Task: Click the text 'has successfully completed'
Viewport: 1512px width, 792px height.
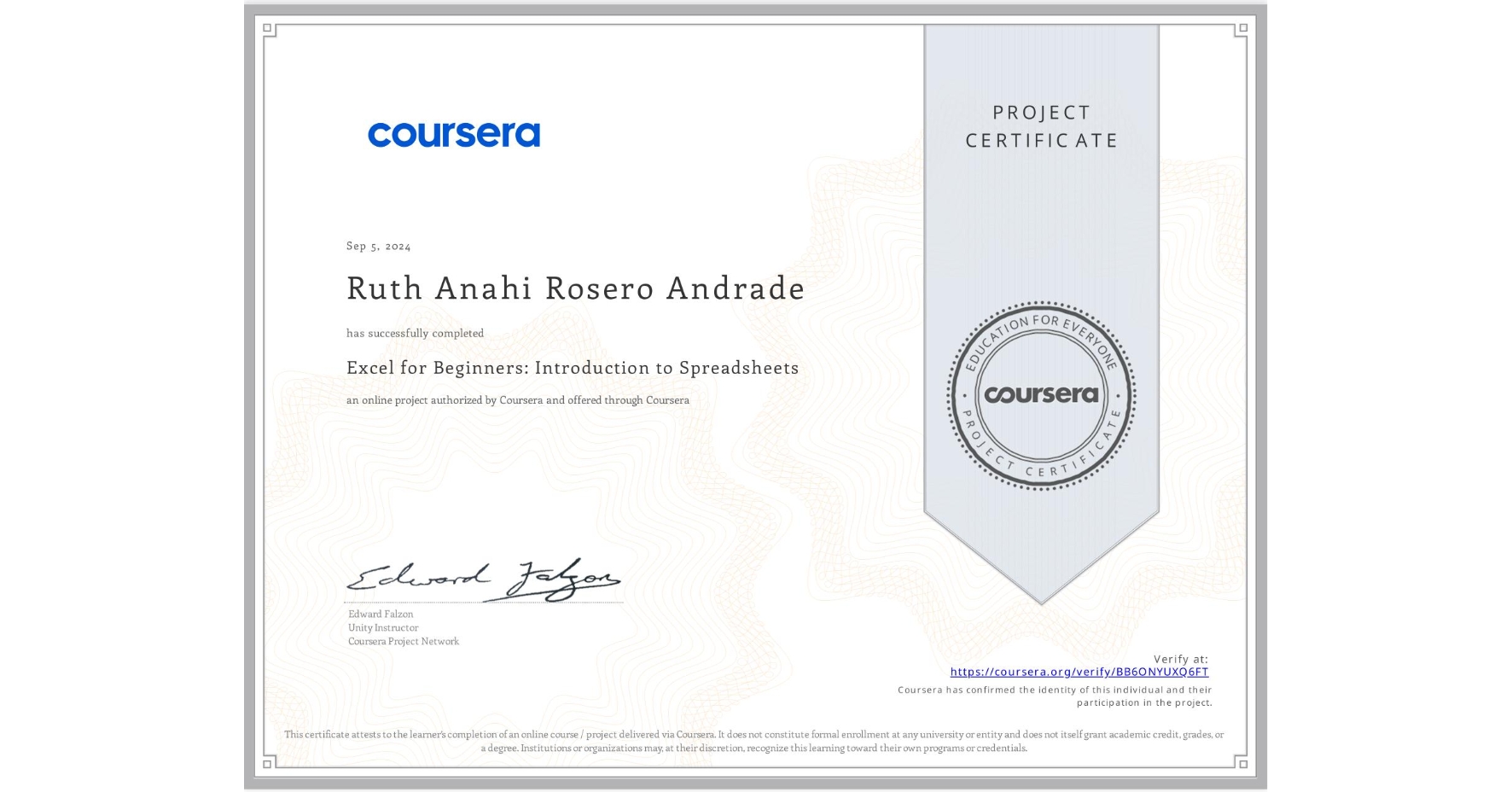Action: pos(415,333)
